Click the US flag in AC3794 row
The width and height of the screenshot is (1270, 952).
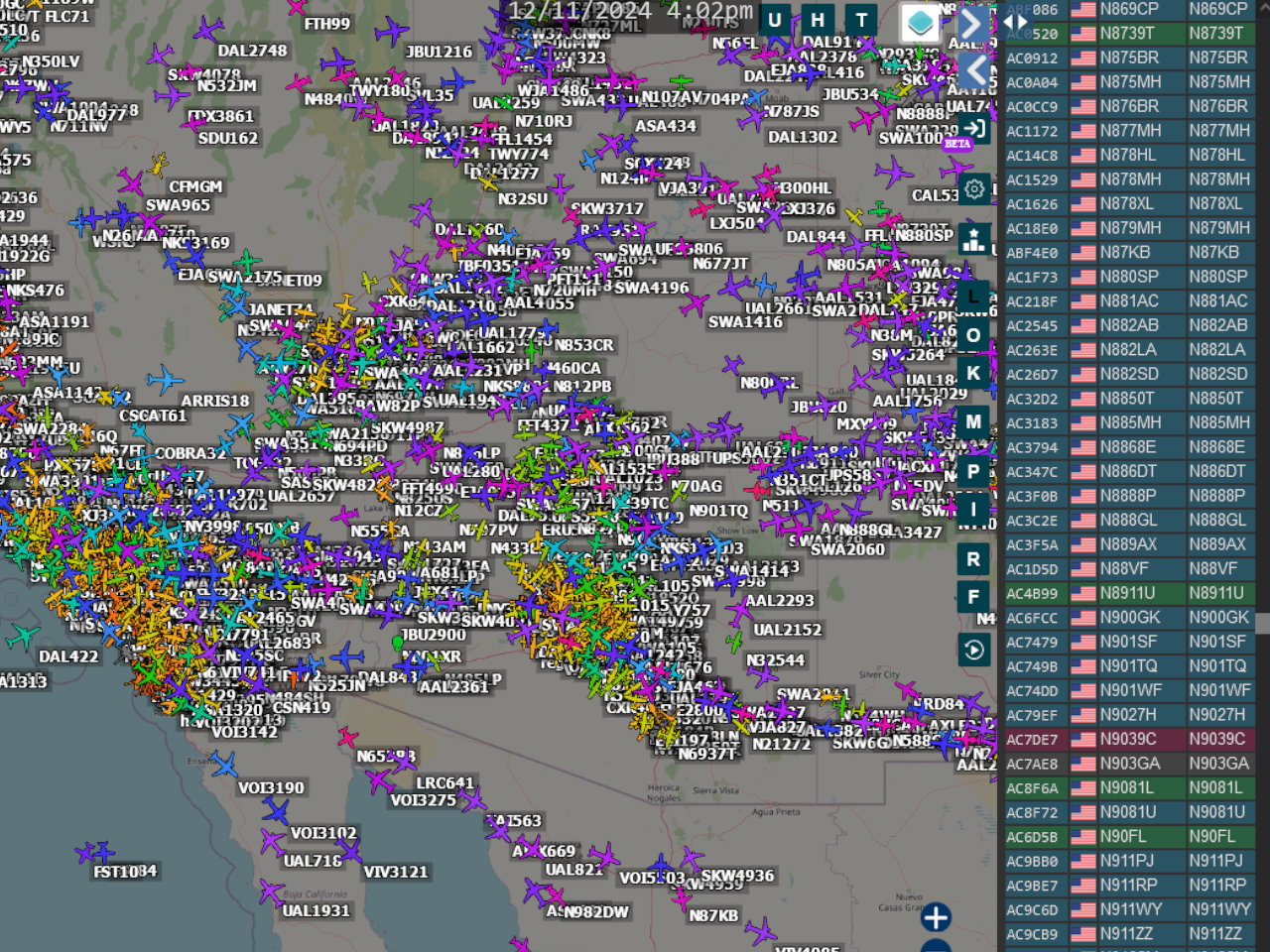pyautogui.click(x=1083, y=447)
